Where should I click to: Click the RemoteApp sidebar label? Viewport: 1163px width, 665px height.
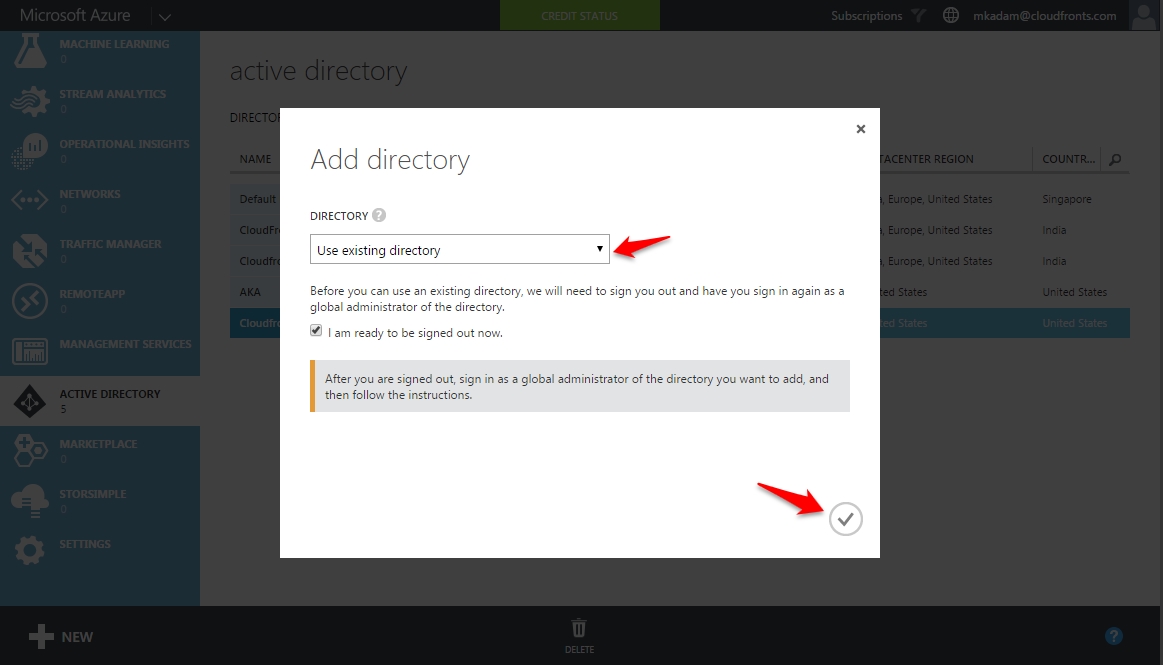click(x=92, y=294)
